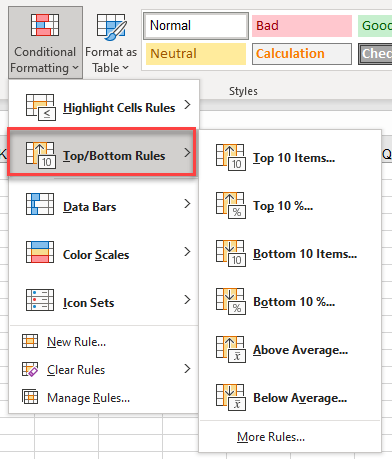Image resolution: width=392 pixels, height=459 pixels.
Task: Click the Bottom 10 Items icon
Action: (x=231, y=253)
